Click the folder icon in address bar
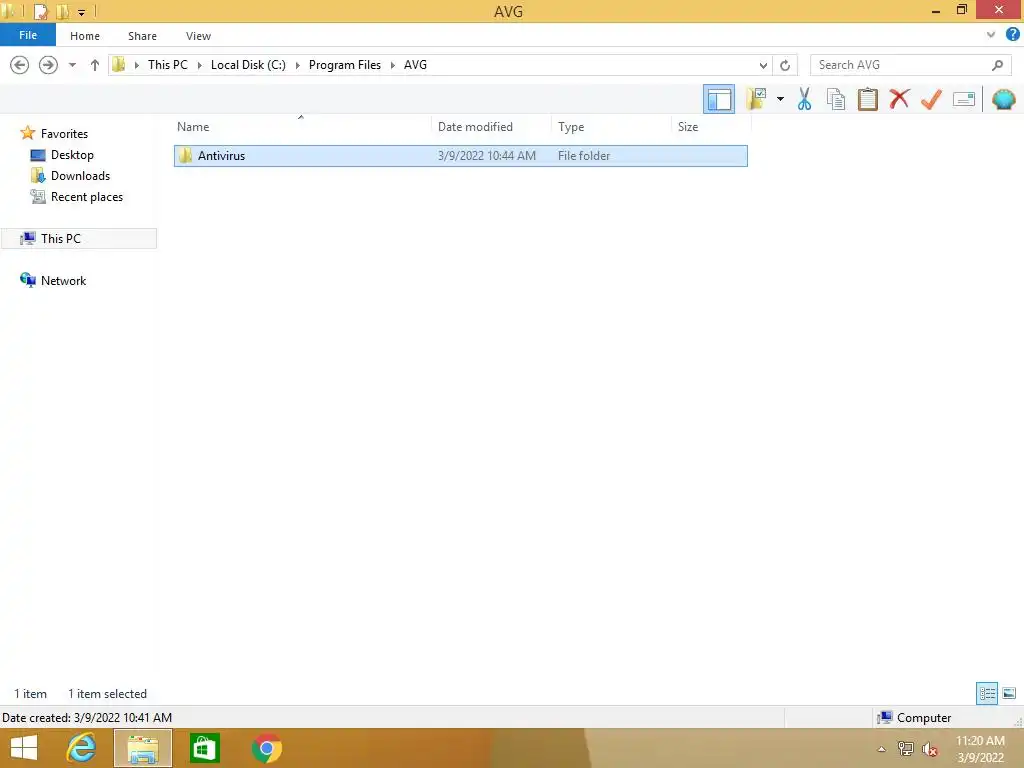 click(x=119, y=65)
